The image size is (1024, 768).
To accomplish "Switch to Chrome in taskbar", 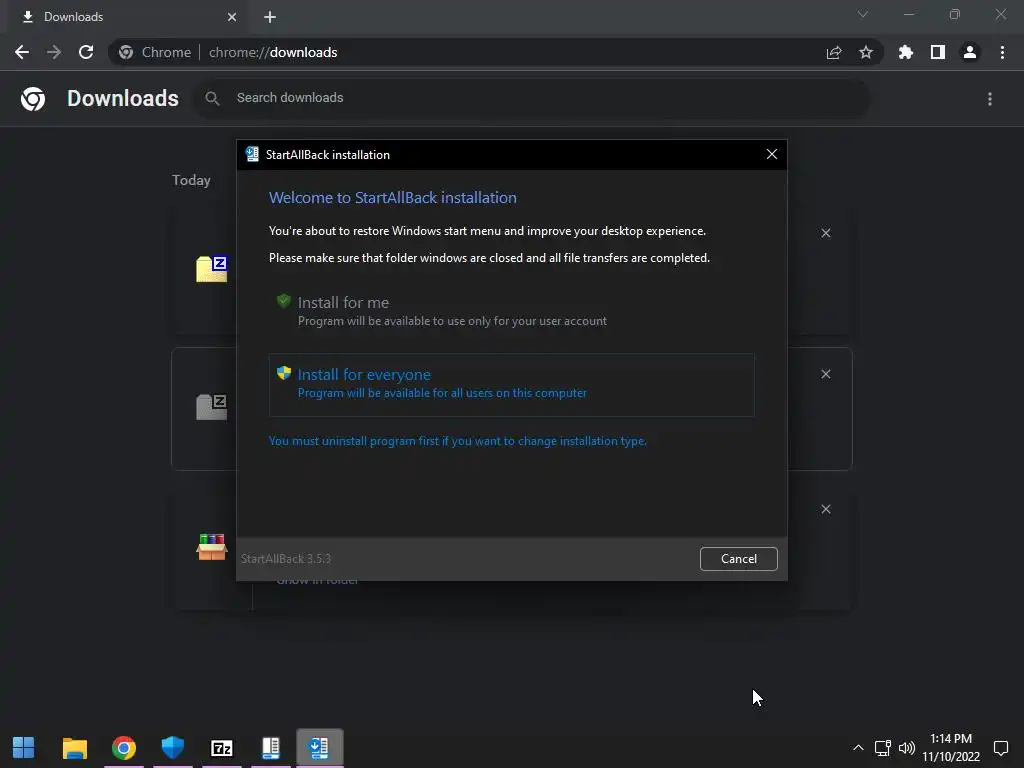I will (123, 748).
